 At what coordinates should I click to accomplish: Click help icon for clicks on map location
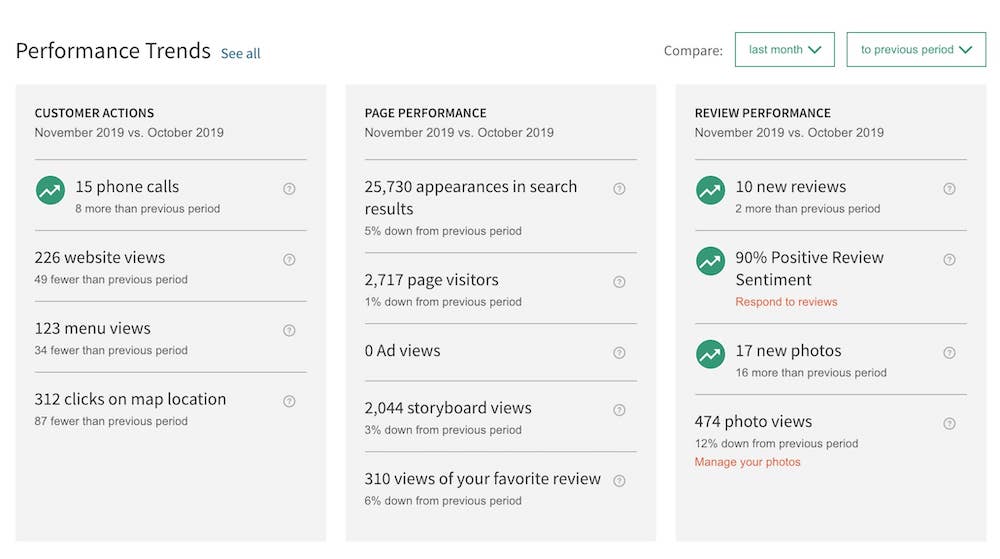click(x=289, y=401)
